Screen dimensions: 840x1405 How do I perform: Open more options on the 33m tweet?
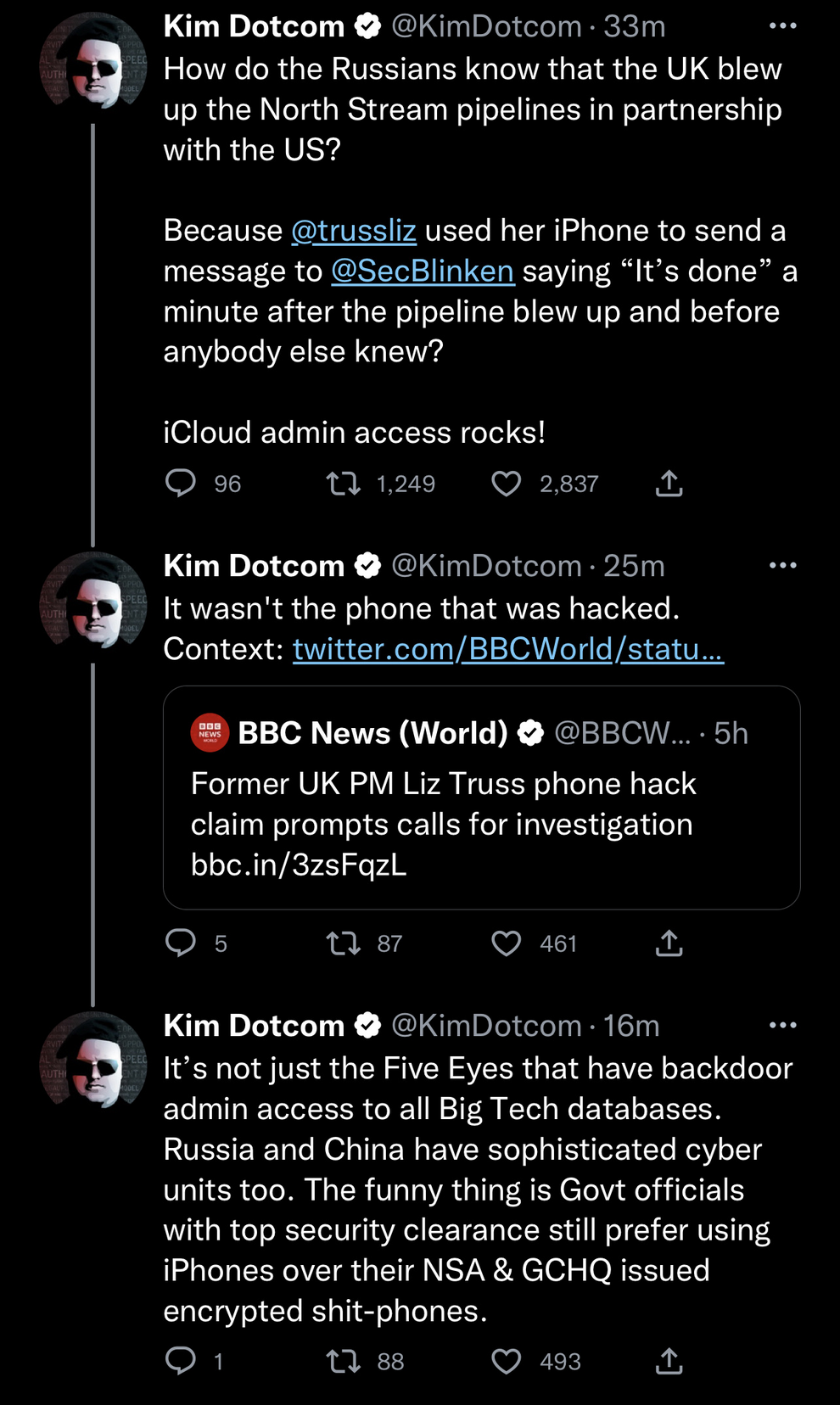coord(782,26)
